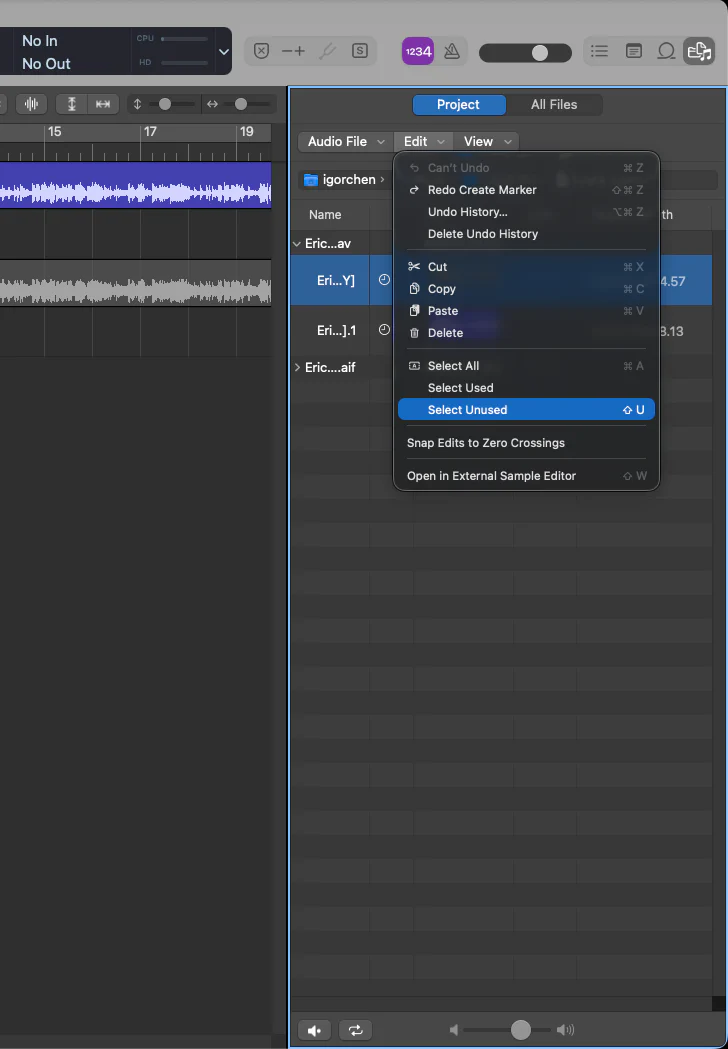Viewport: 728px width, 1049px height.
Task: Choose Redo Create Marker
Action: tap(526, 190)
